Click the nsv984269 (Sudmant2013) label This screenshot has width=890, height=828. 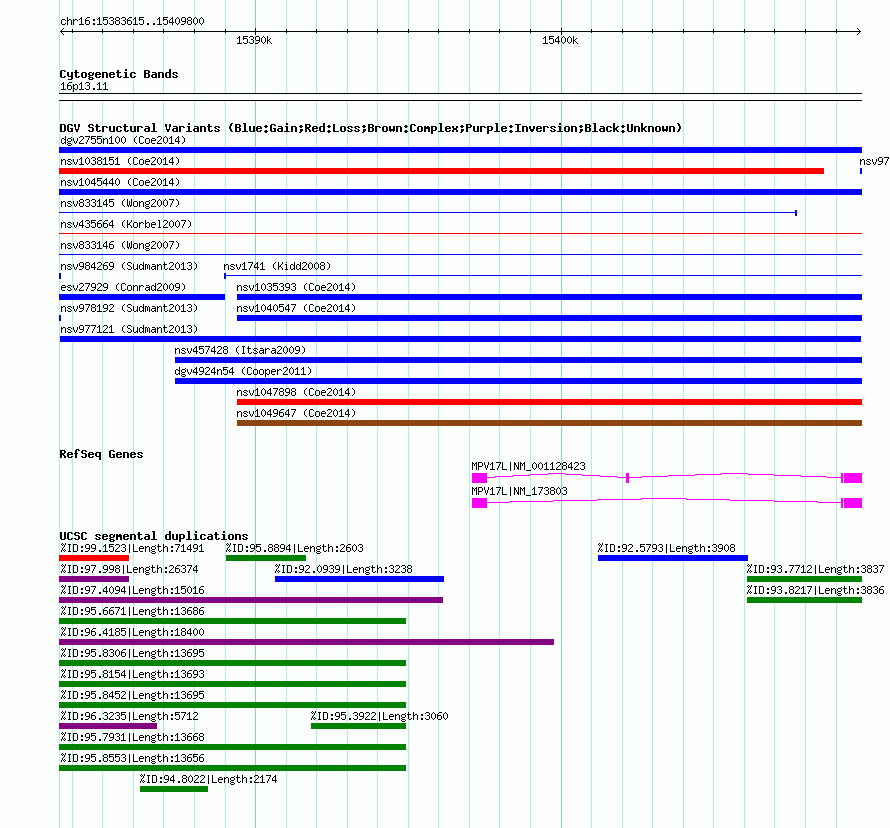(x=129, y=266)
